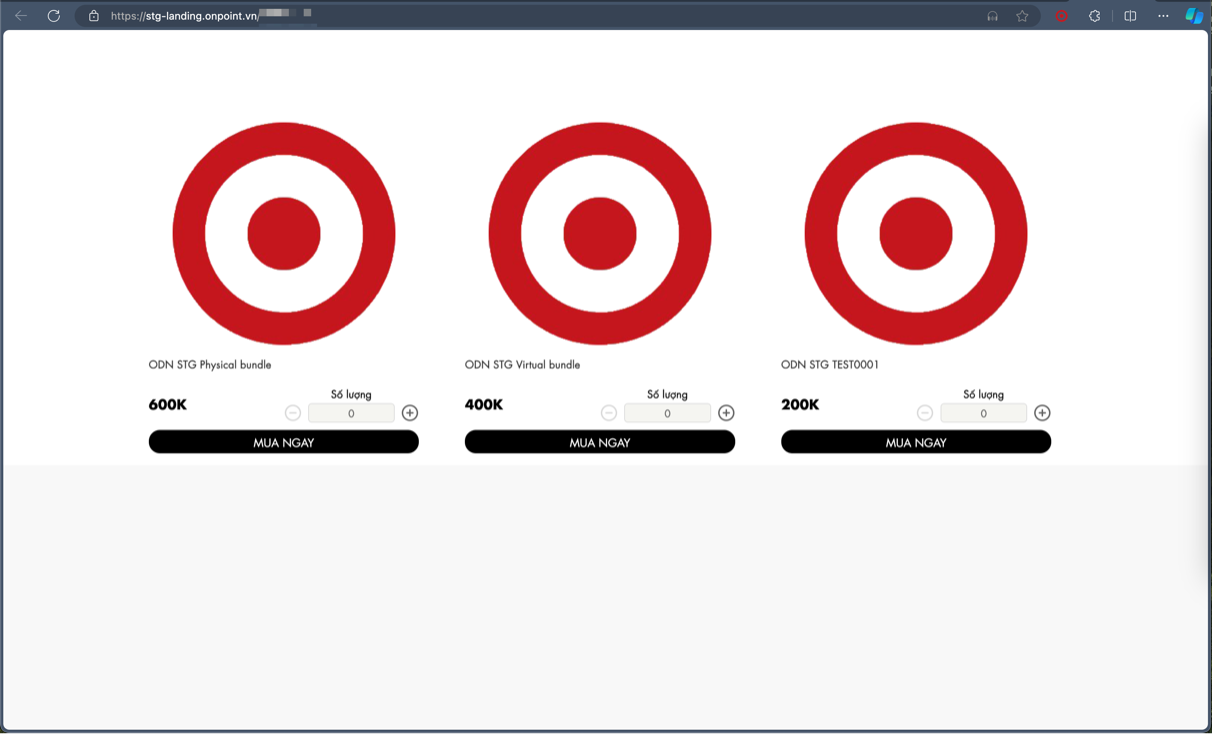Click the "Số lượng" label above Physical bundle quantity

coord(351,395)
